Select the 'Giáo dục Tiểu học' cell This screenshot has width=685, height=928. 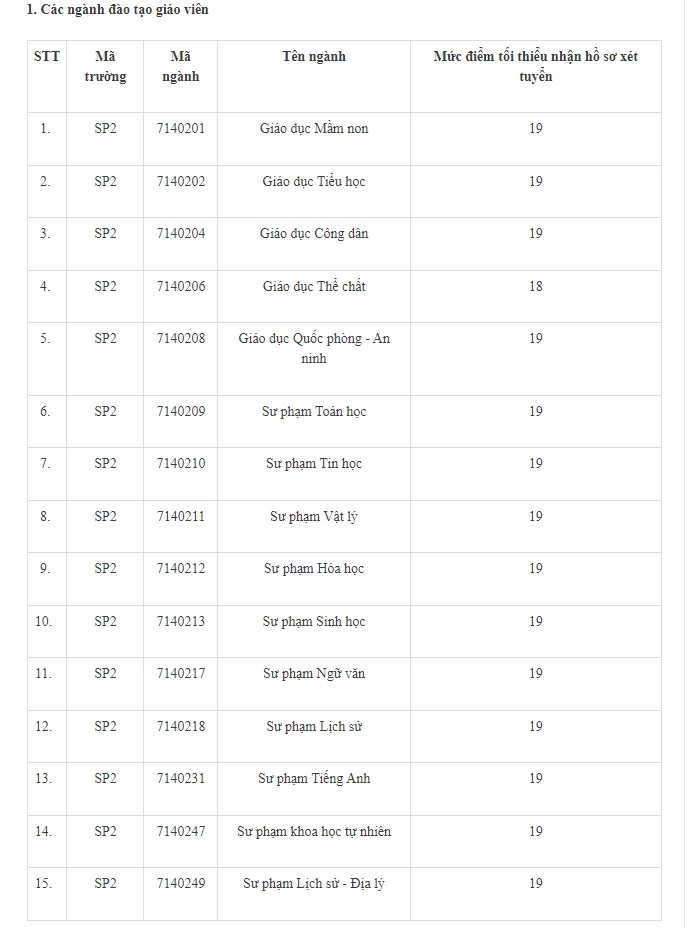click(x=313, y=182)
